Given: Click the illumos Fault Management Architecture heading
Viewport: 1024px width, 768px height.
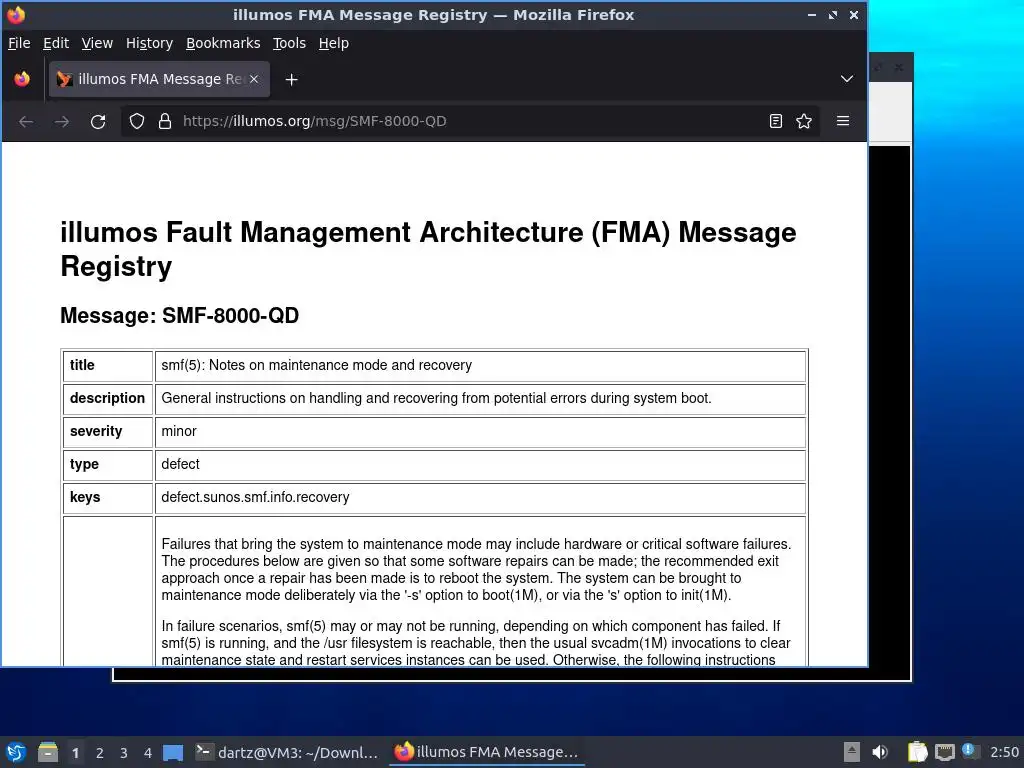Looking at the screenshot, I should 428,249.
